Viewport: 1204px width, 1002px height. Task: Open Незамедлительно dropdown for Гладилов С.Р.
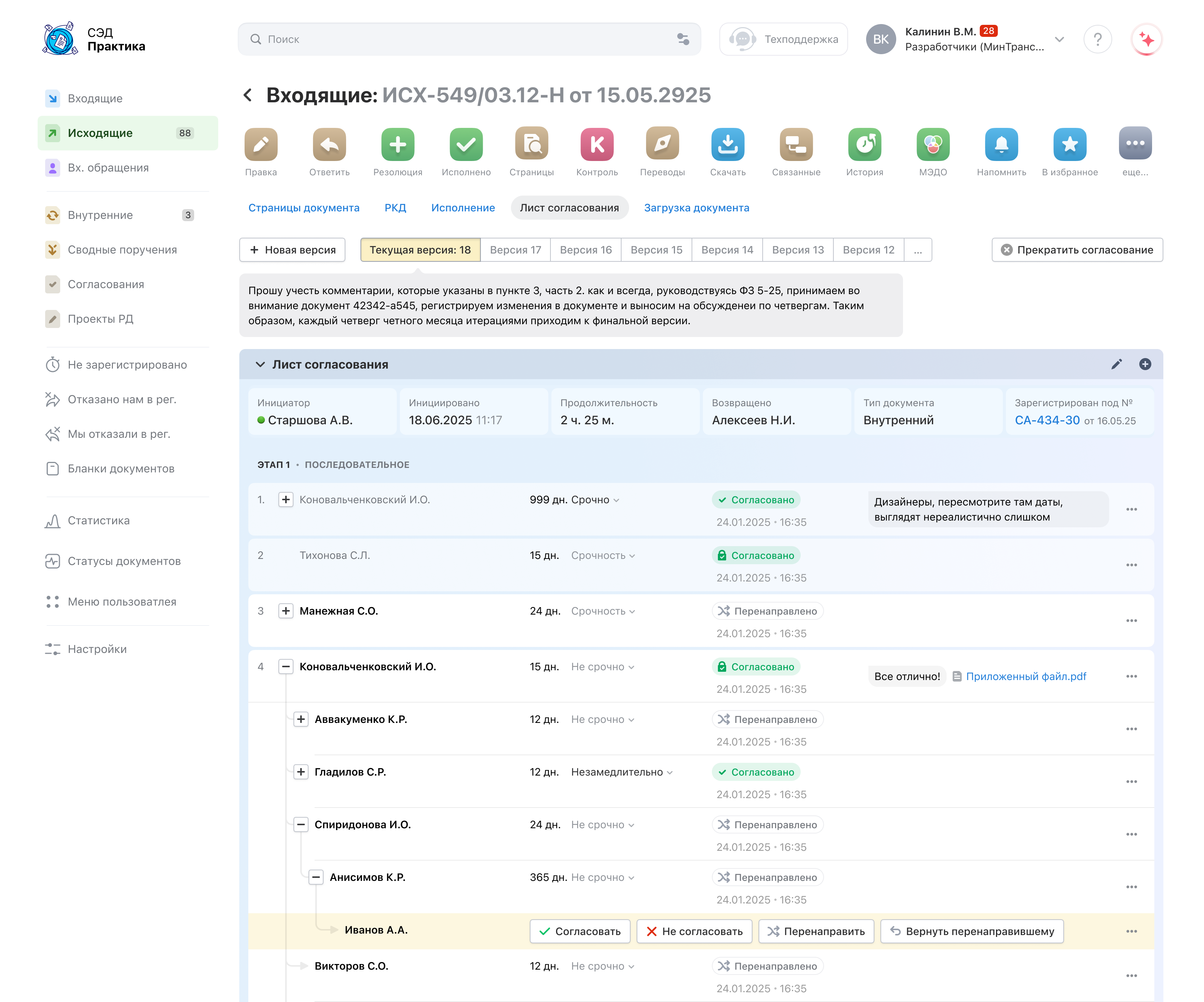622,772
